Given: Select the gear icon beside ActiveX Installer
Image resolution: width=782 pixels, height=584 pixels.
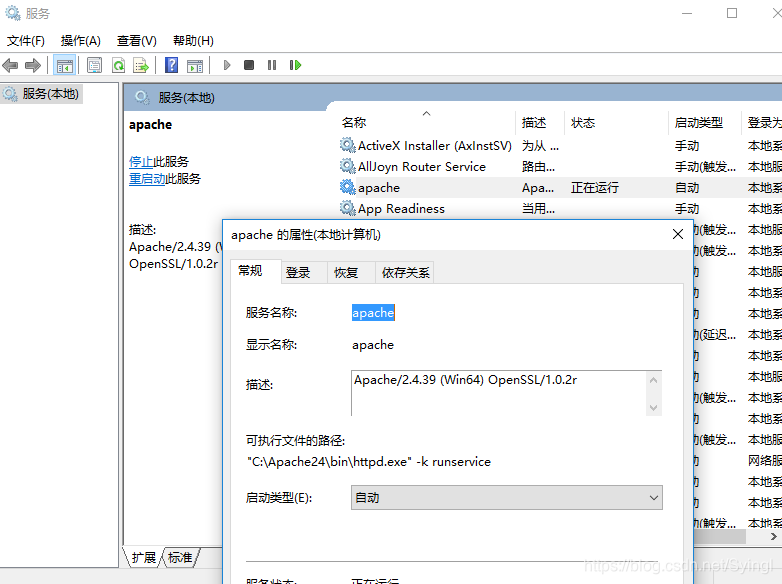Looking at the screenshot, I should pos(347,145).
